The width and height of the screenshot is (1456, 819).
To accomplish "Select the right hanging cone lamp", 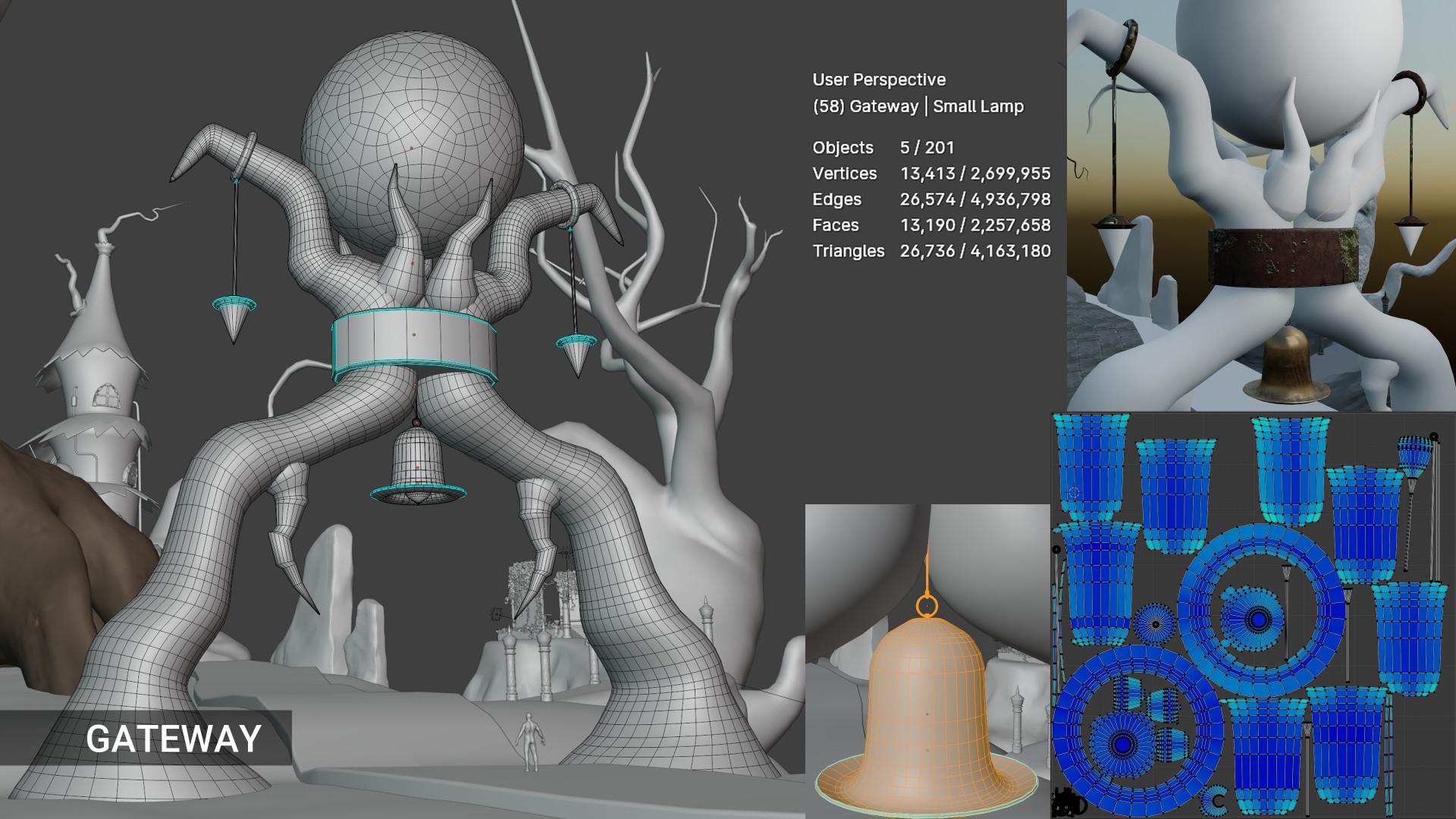I will 576,353.
